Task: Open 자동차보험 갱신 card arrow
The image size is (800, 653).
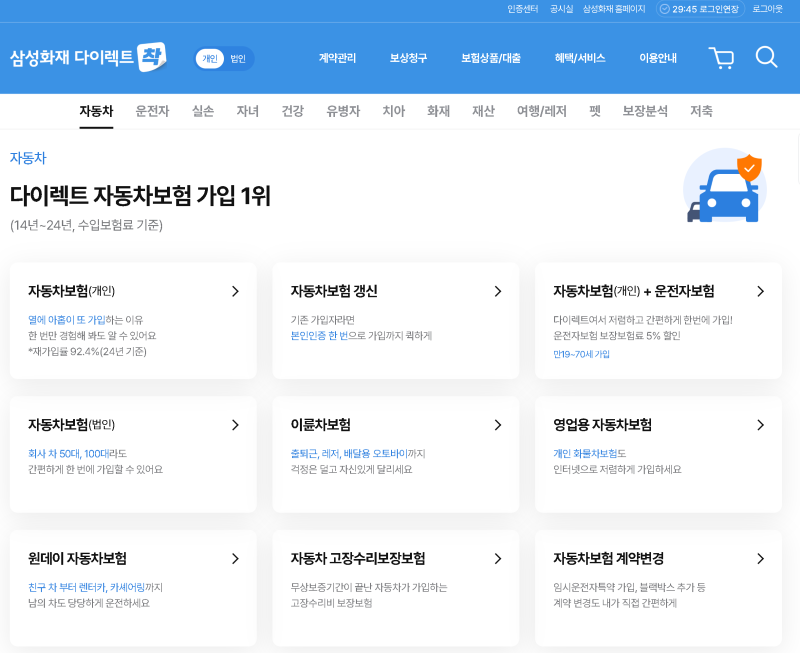Action: pyautogui.click(x=498, y=291)
